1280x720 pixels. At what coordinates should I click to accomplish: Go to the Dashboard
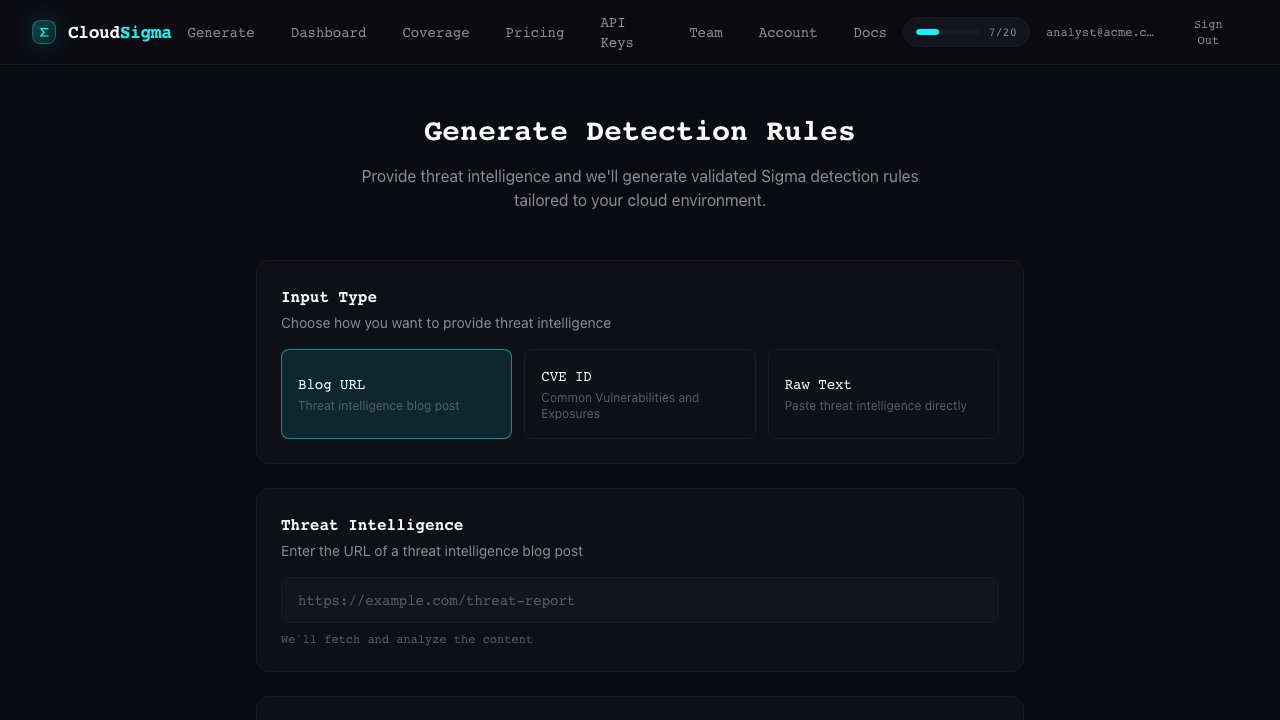click(328, 32)
